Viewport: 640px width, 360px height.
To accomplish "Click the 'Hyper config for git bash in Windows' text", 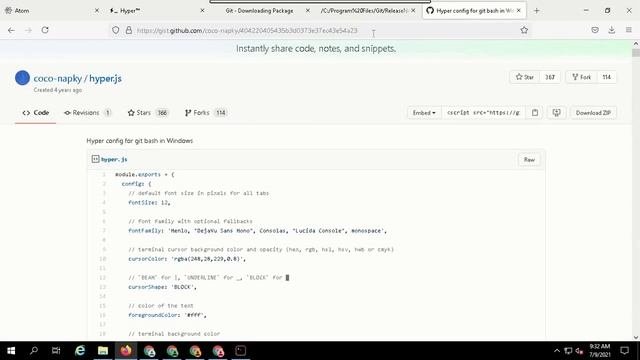I will tap(140, 141).
